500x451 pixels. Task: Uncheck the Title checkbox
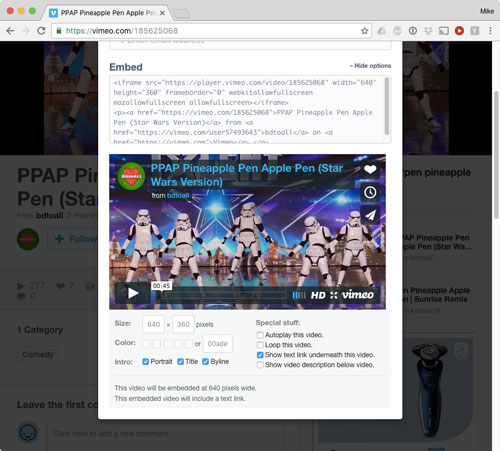click(x=180, y=362)
